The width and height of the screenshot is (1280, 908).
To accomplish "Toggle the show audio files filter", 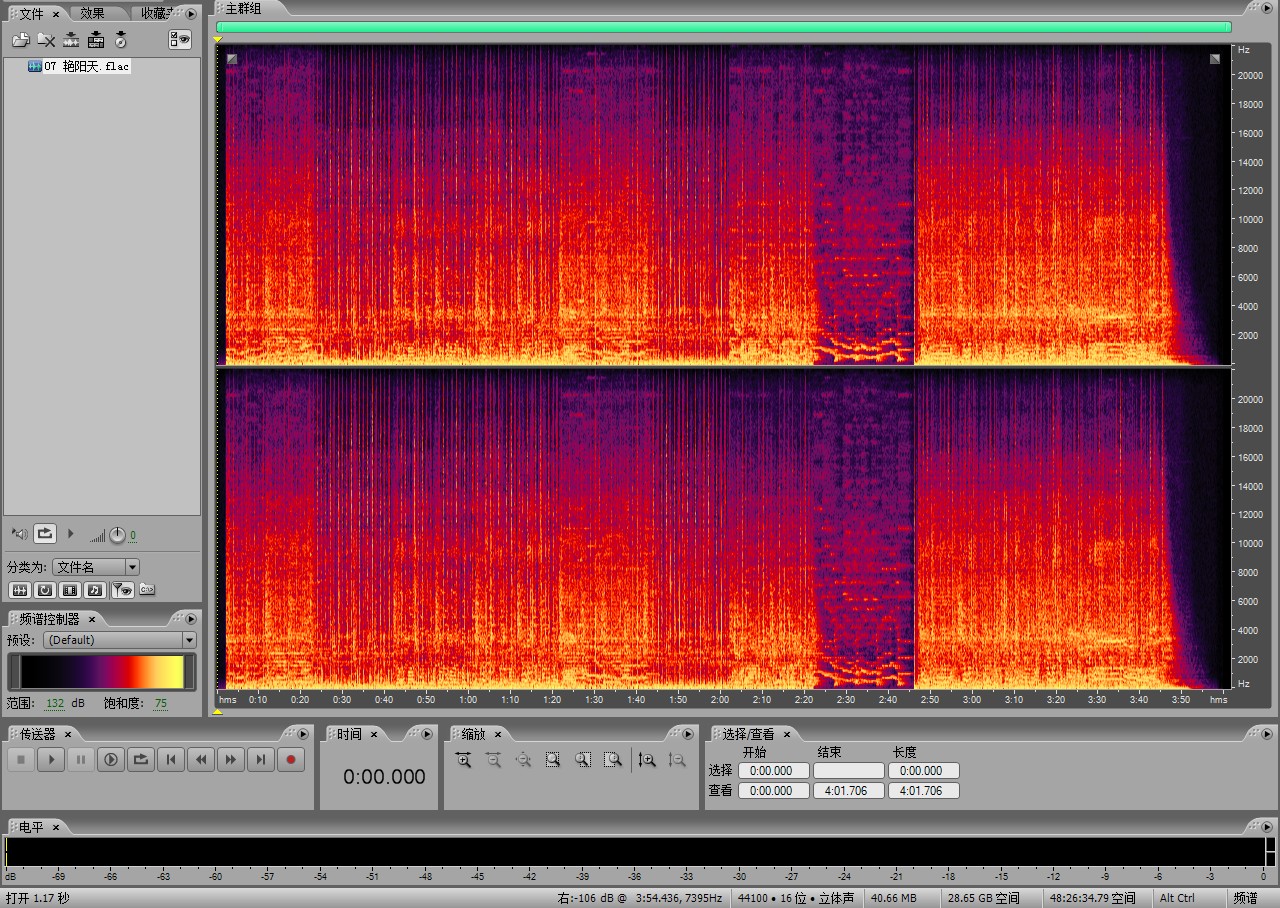I will click(x=19, y=590).
